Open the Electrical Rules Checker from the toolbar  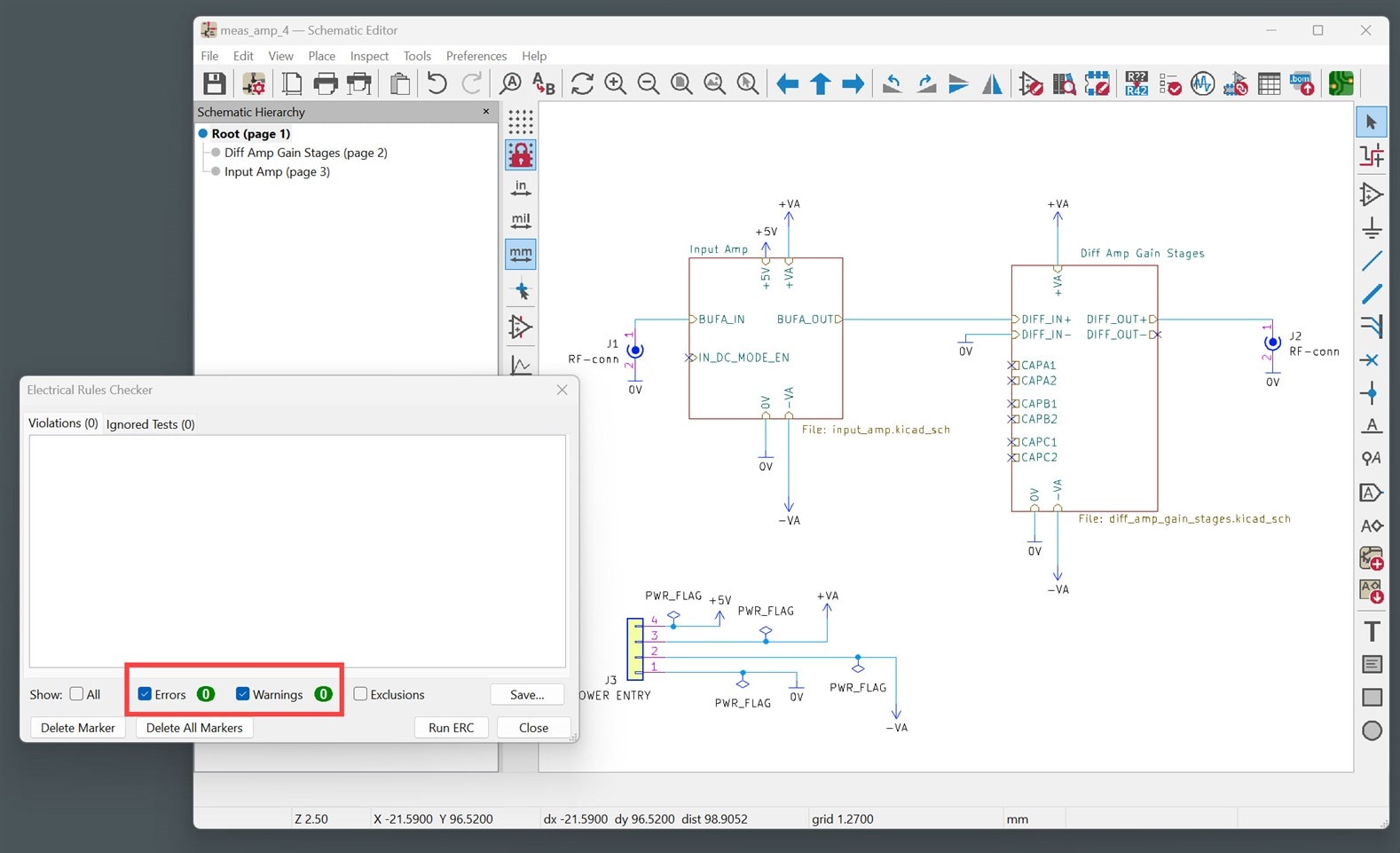[x=1169, y=83]
